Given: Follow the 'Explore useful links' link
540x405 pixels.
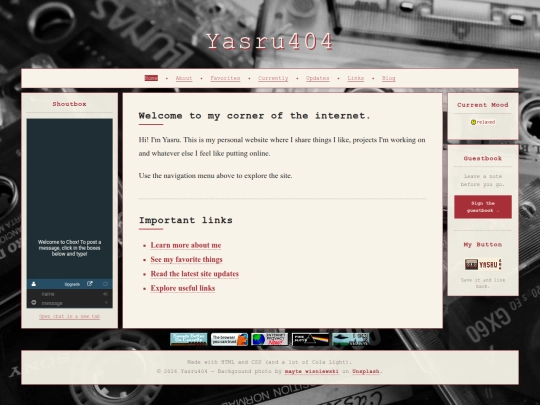Looking at the screenshot, I should point(183,288).
